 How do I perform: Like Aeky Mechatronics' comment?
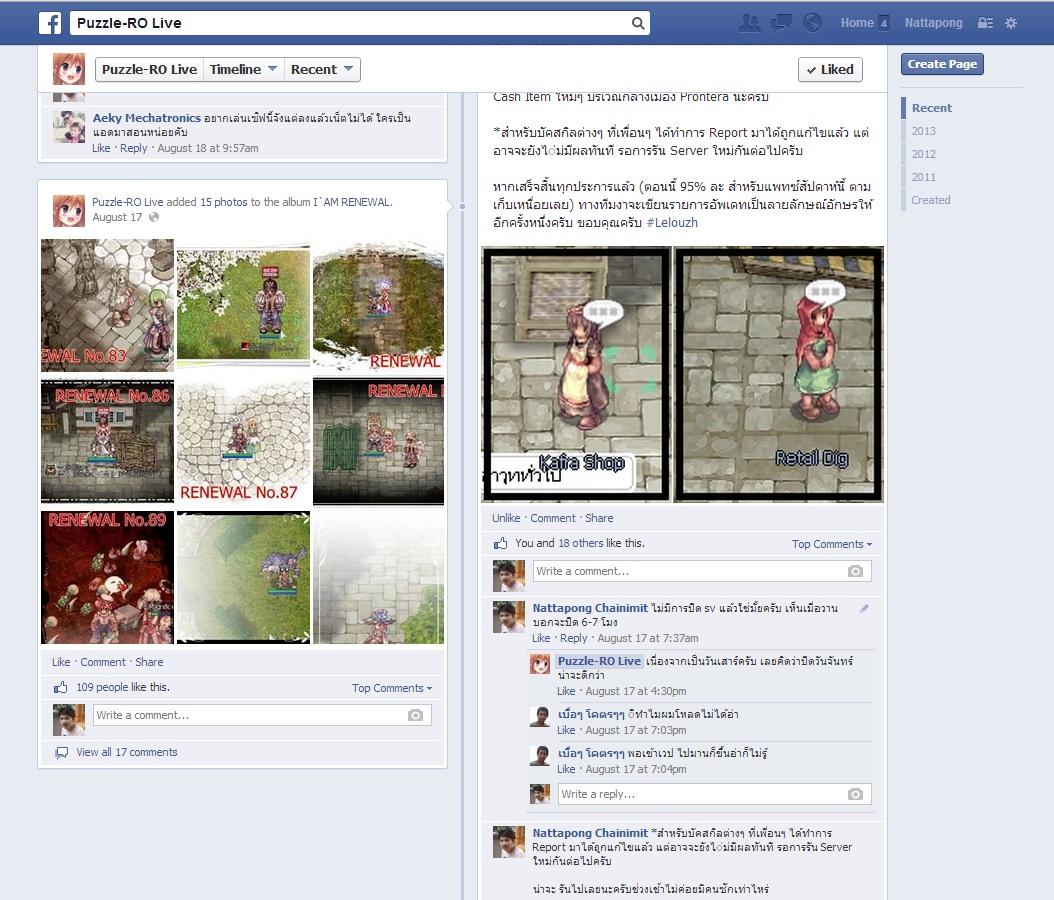tap(101, 148)
